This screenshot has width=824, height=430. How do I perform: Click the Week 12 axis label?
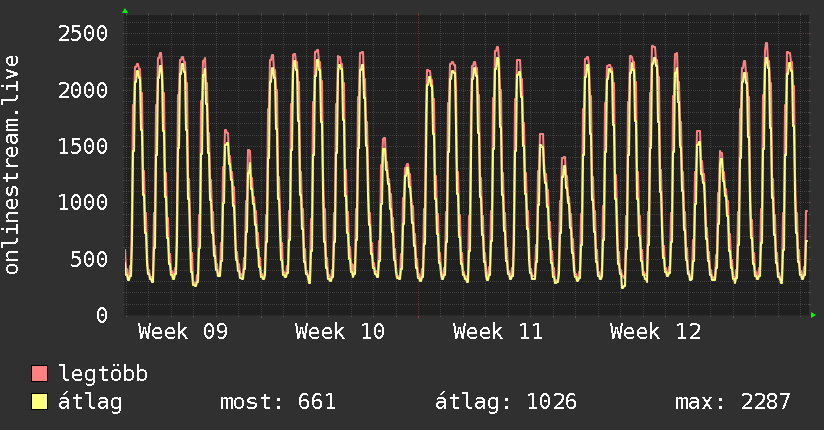pos(655,332)
